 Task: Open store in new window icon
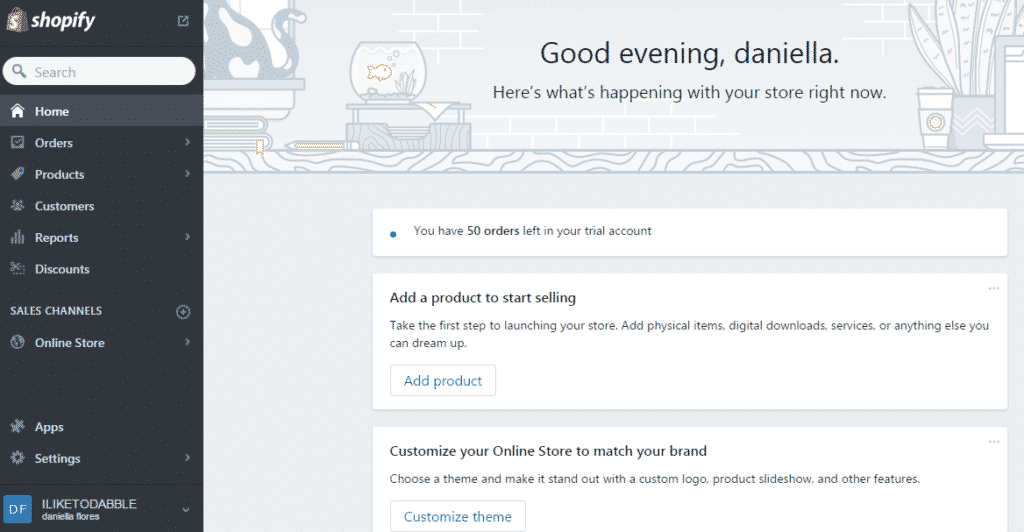[184, 21]
